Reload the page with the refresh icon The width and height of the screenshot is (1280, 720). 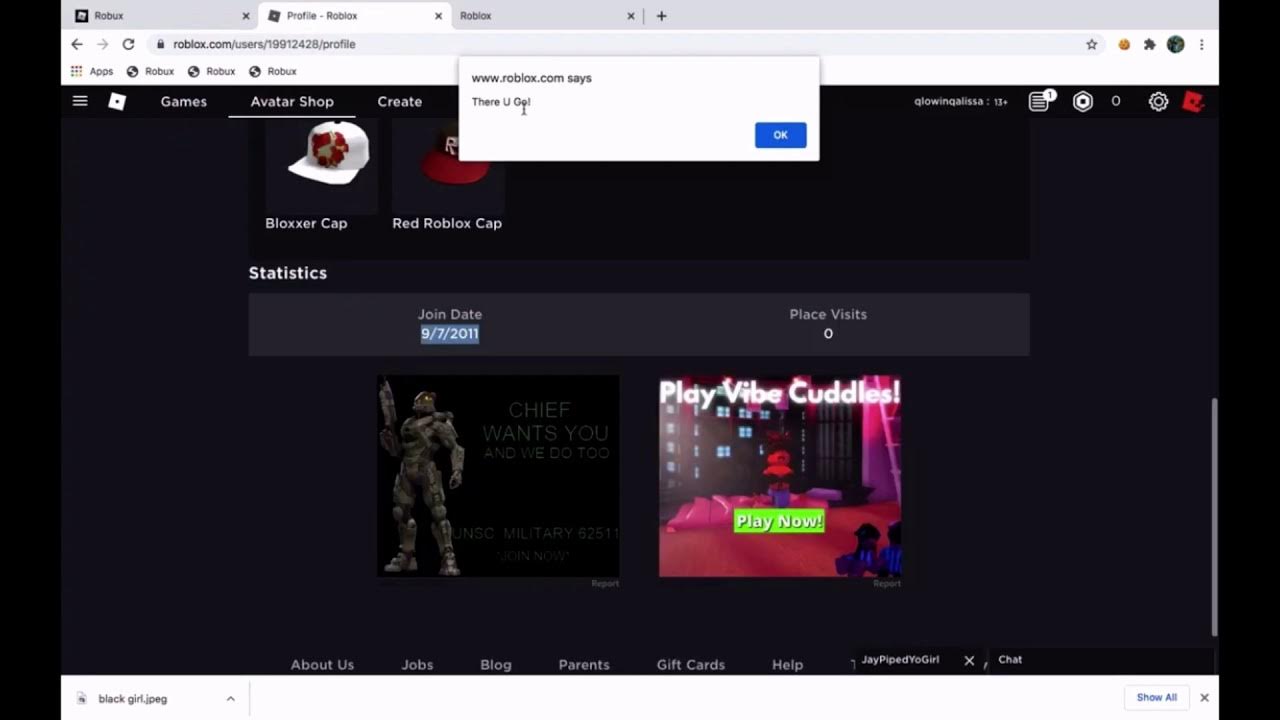128,44
